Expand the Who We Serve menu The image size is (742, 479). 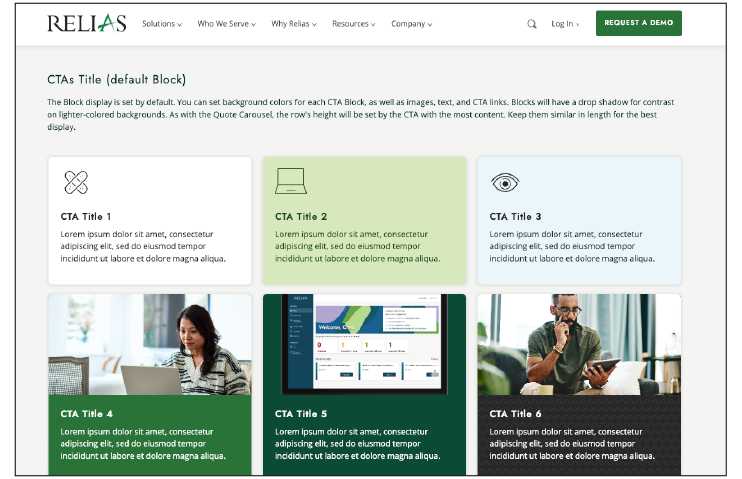click(x=226, y=24)
